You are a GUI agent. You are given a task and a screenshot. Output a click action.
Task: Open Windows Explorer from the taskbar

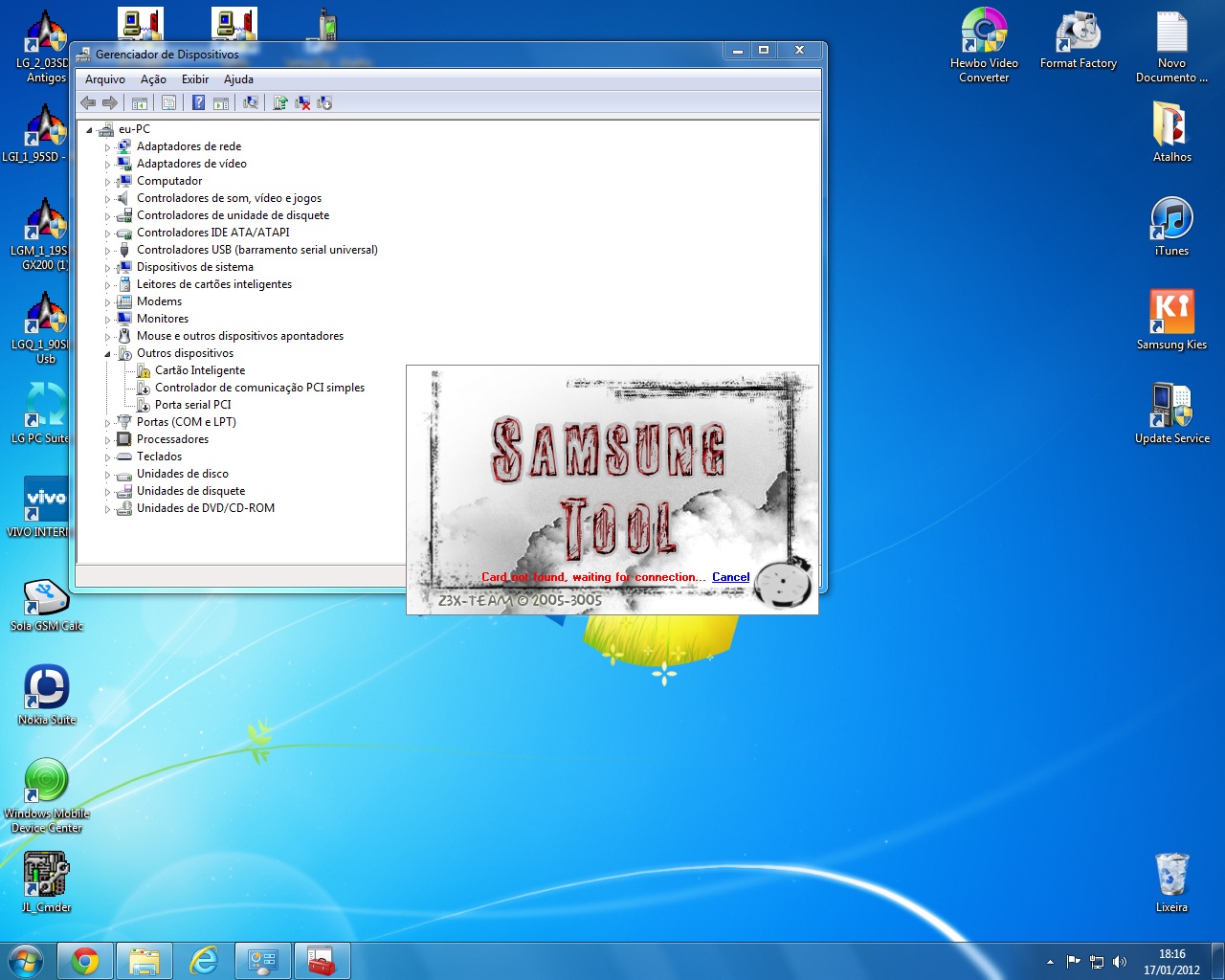(145, 961)
